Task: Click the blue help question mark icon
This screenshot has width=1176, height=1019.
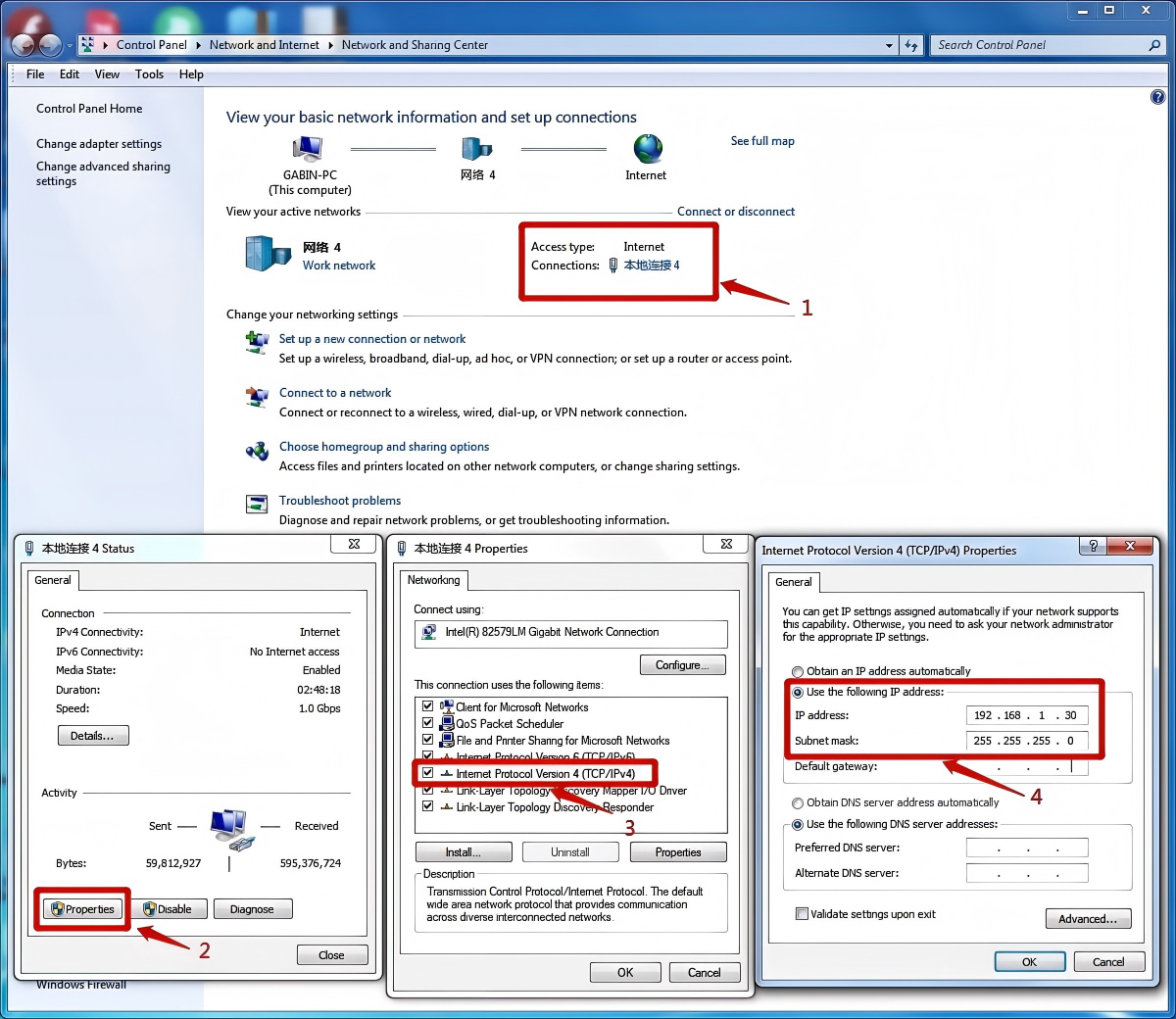Action: [x=1157, y=97]
